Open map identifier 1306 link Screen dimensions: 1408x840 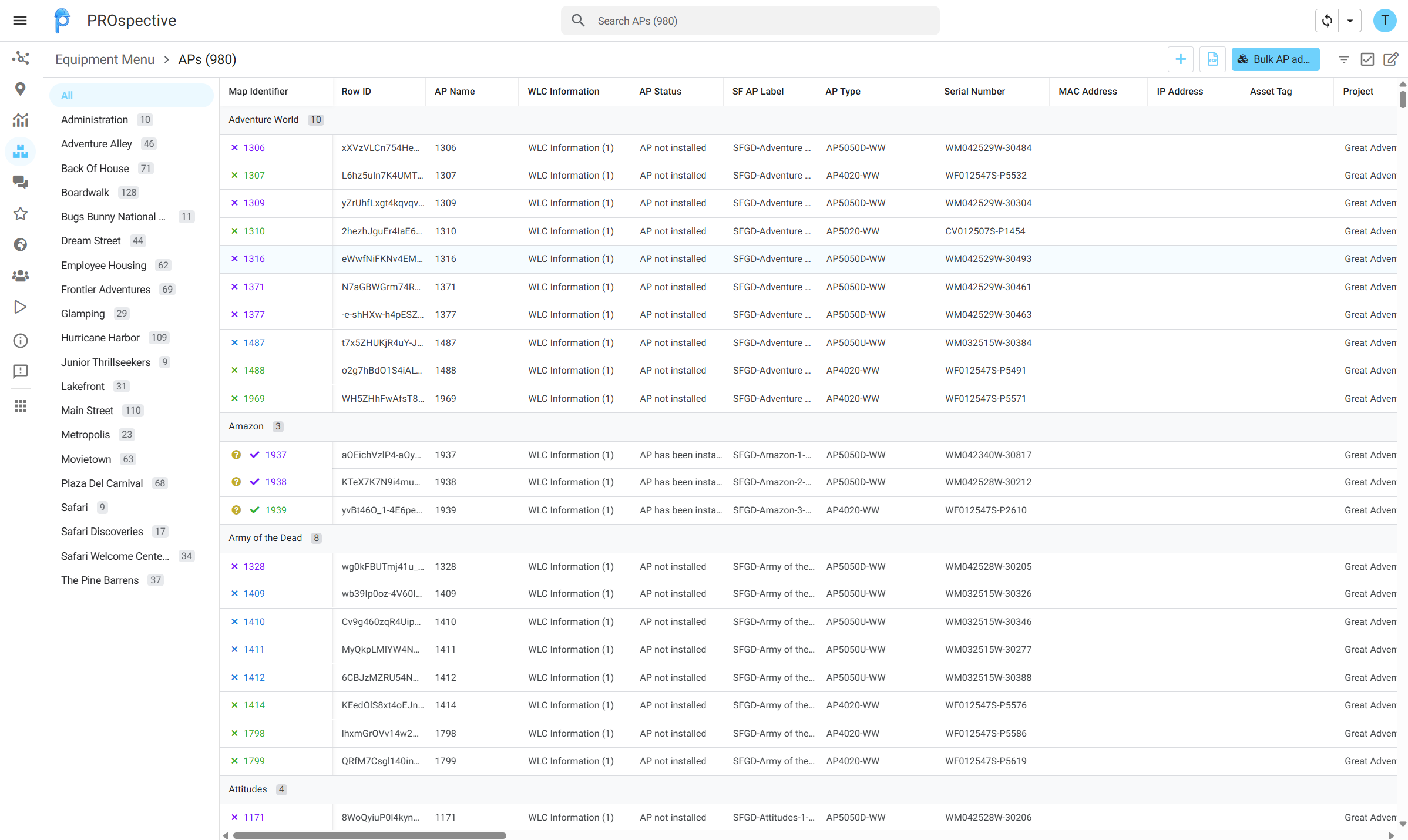coord(254,148)
